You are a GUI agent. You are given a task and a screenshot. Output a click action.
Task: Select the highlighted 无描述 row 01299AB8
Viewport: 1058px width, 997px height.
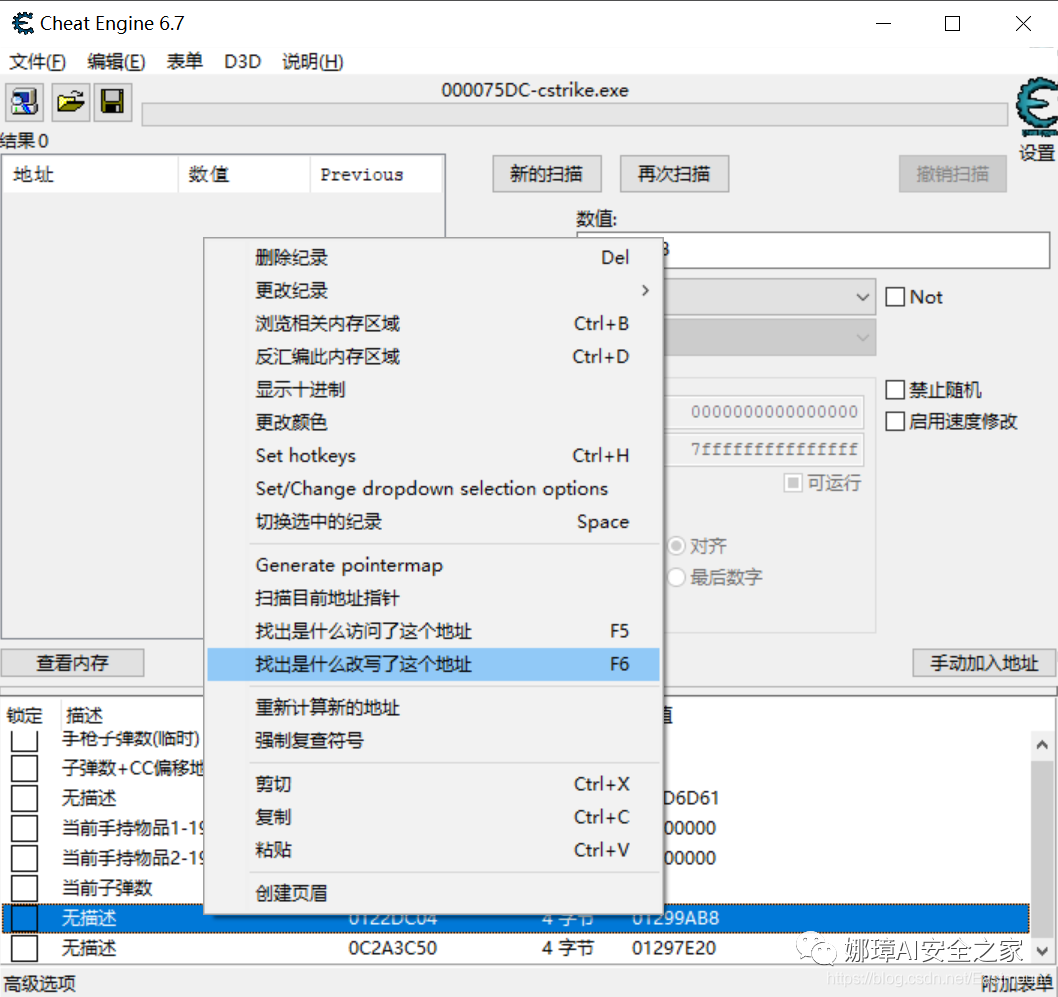click(x=516, y=918)
